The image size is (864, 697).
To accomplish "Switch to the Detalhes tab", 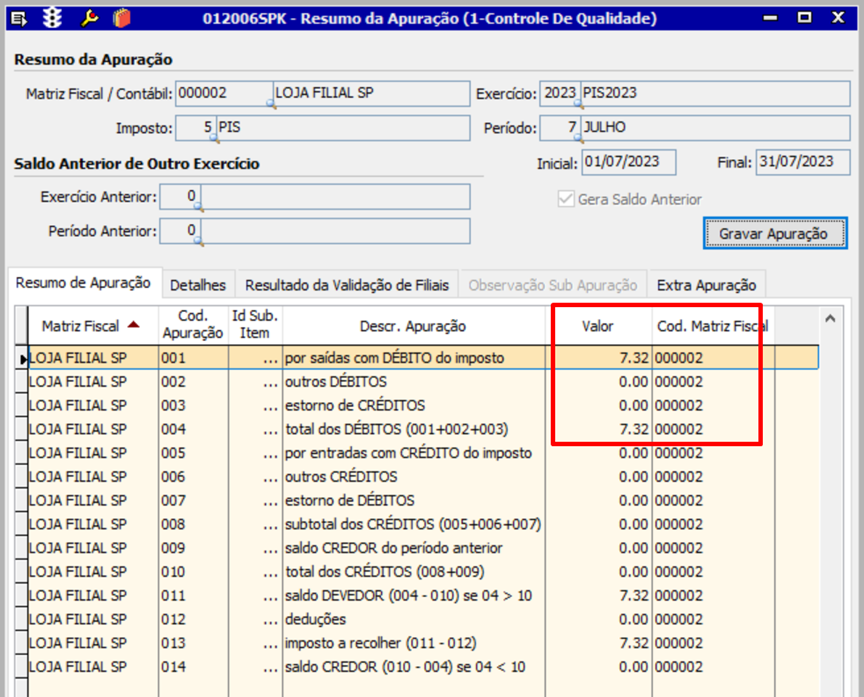I will pyautogui.click(x=198, y=285).
